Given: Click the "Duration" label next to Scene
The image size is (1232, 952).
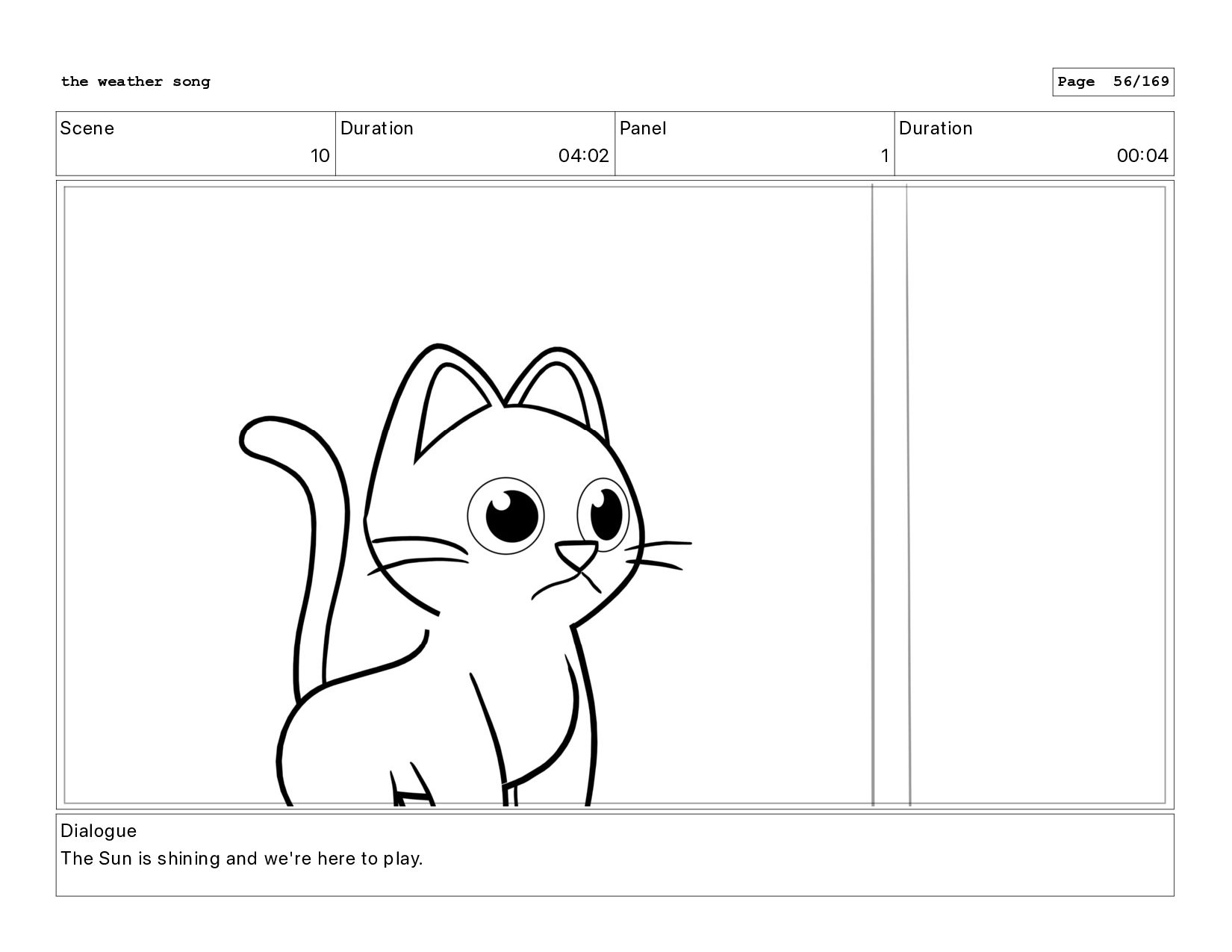Looking at the screenshot, I should point(377,128).
